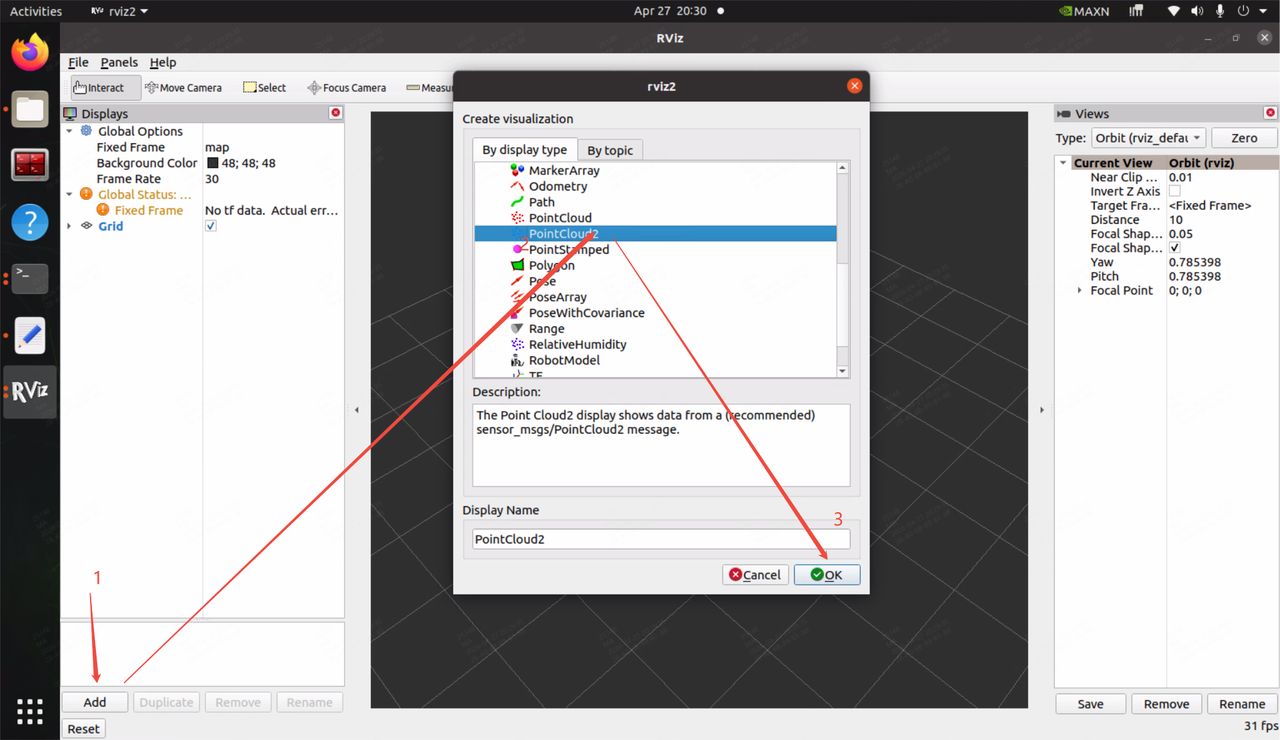This screenshot has height=740, width=1280.
Task: Choose the PointStamped display type
Action: pos(568,250)
